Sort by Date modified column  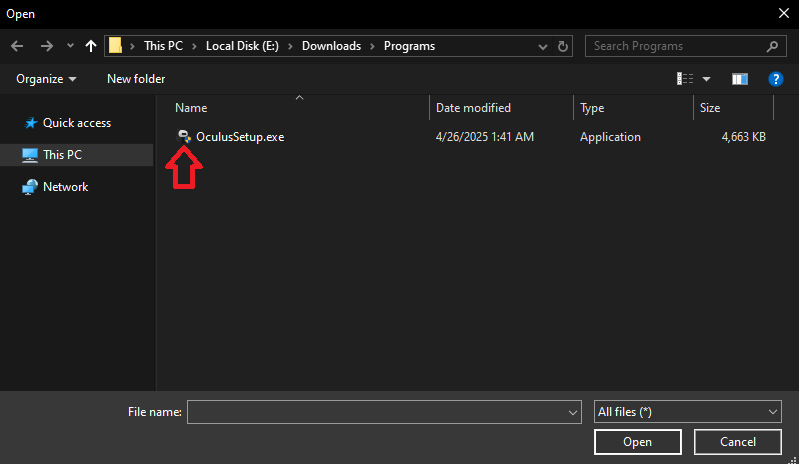(473, 108)
